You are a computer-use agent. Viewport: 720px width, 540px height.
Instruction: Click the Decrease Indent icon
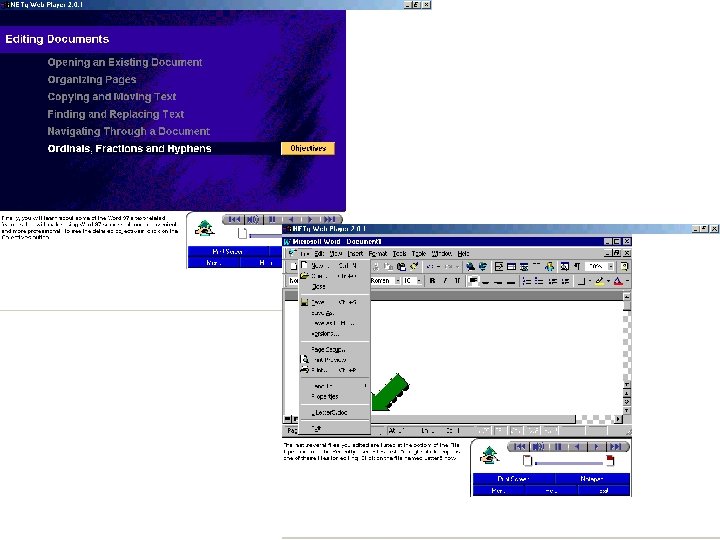[553, 281]
